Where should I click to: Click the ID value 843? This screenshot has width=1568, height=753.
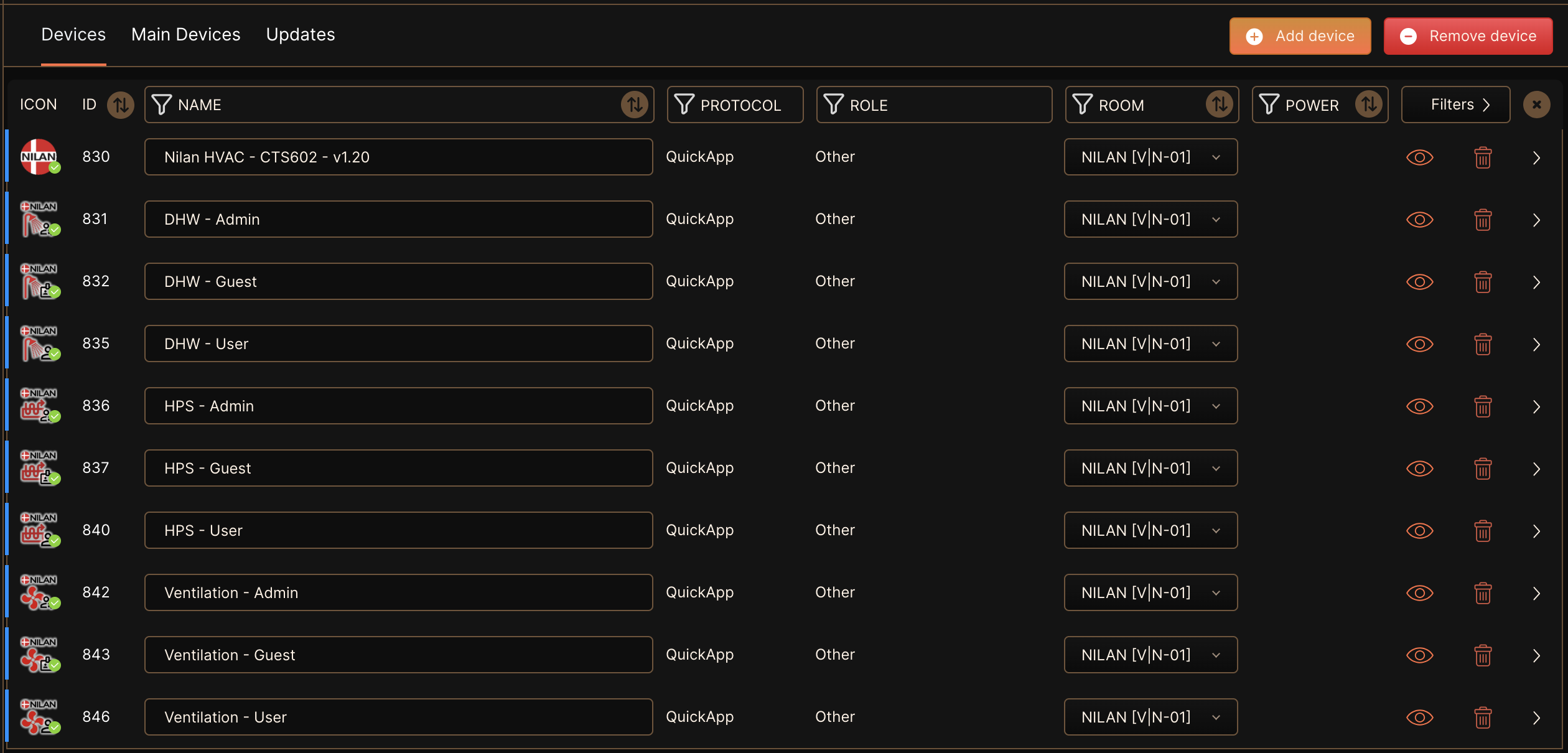coord(96,655)
